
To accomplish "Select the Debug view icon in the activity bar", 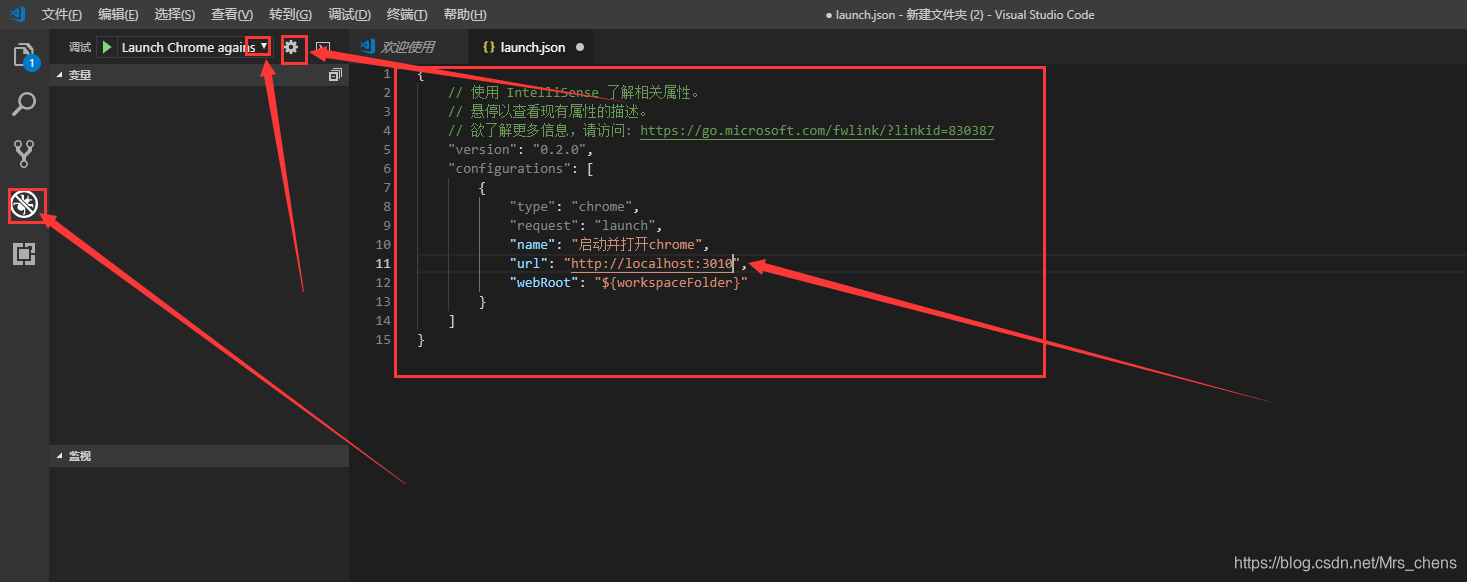I will (x=27, y=204).
